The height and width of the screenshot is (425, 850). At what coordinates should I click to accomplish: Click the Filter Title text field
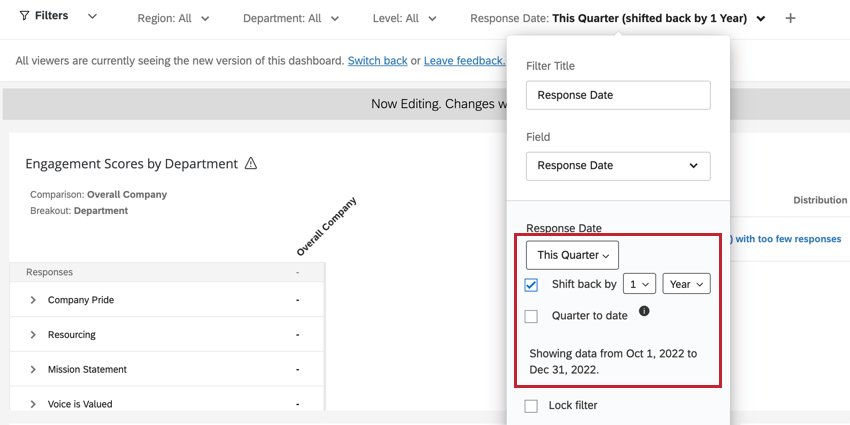(x=618, y=95)
